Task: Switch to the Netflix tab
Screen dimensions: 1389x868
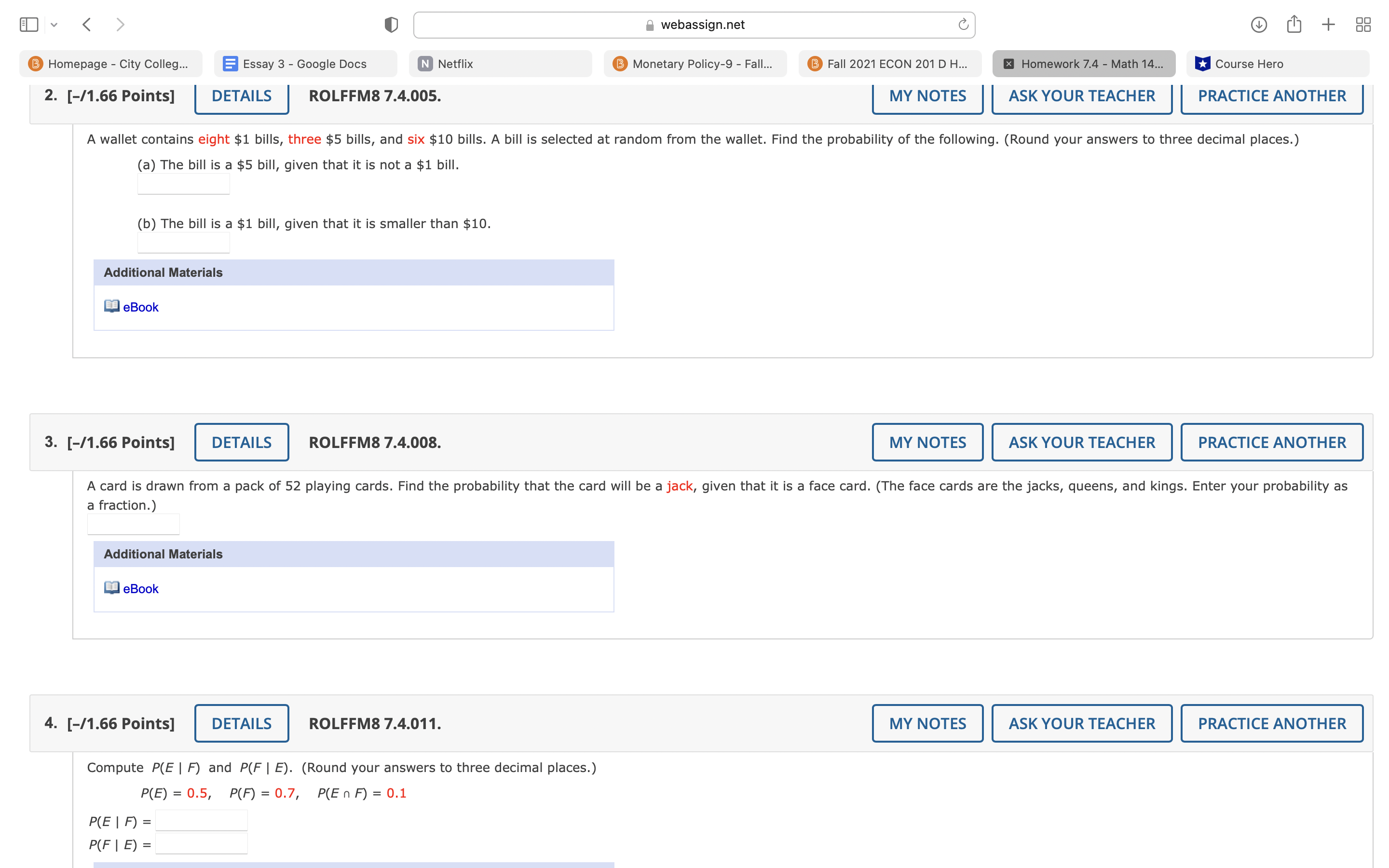Action: (499, 64)
